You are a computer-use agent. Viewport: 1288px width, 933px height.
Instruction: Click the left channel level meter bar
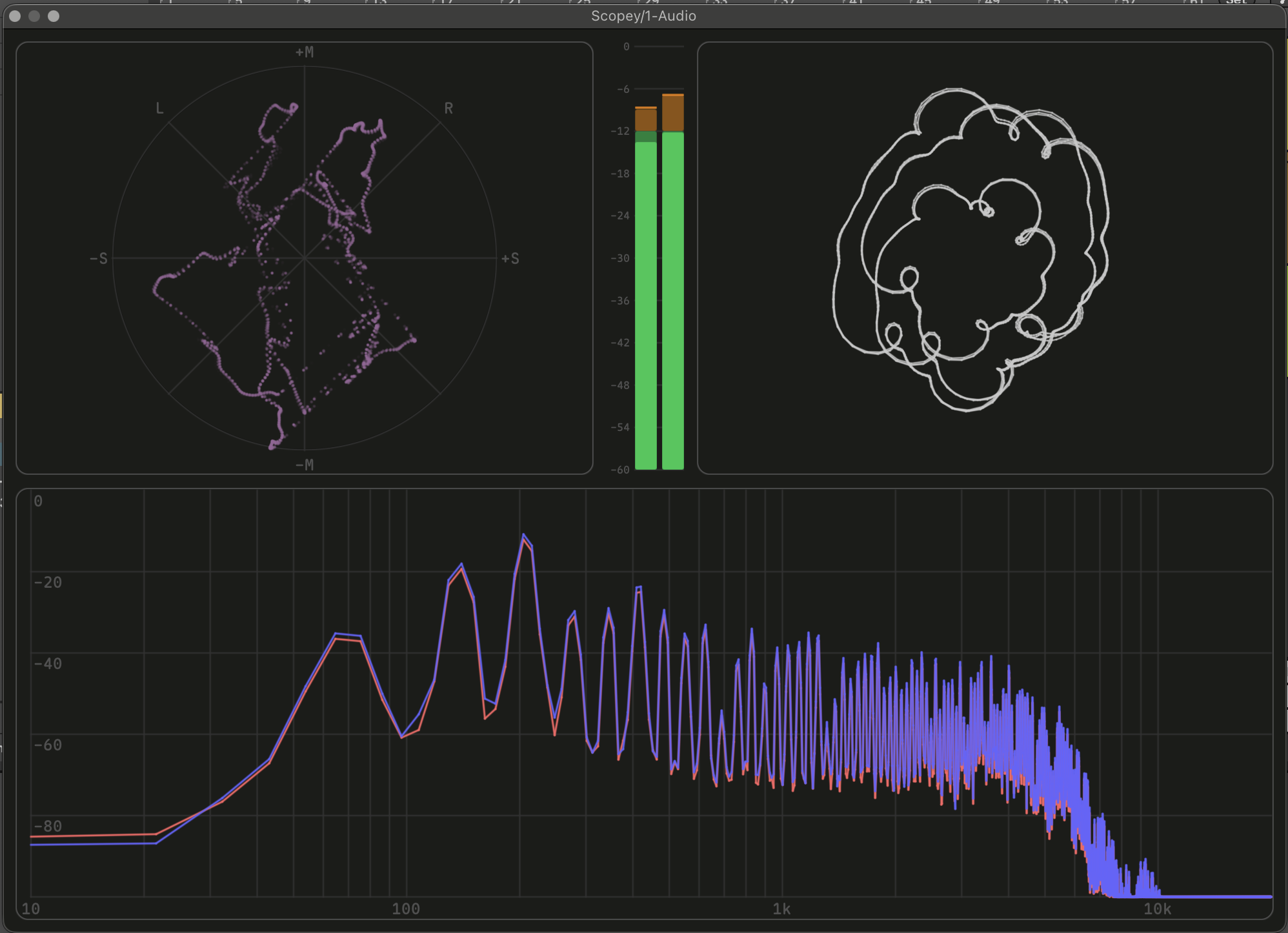(646, 288)
